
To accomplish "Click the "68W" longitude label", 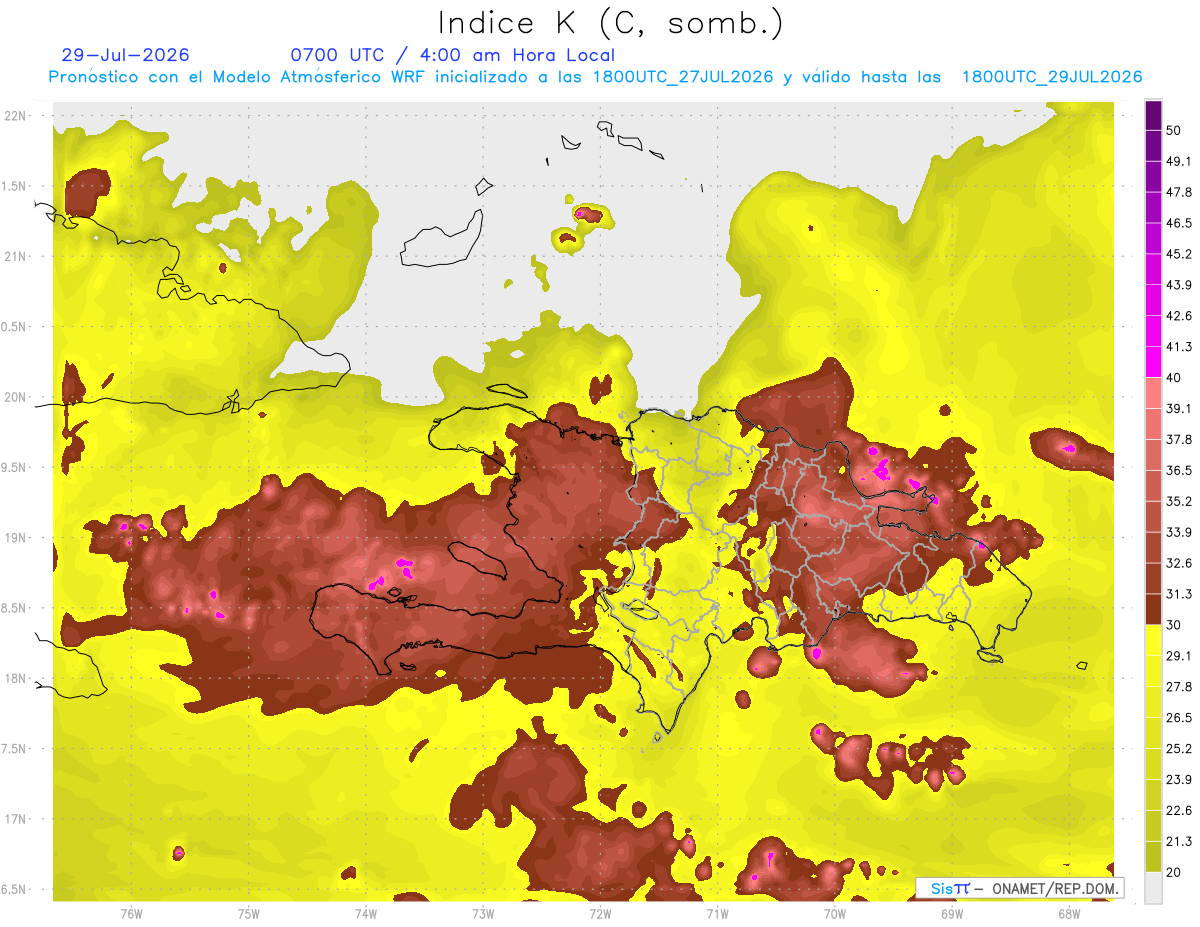I will coord(1069,913).
